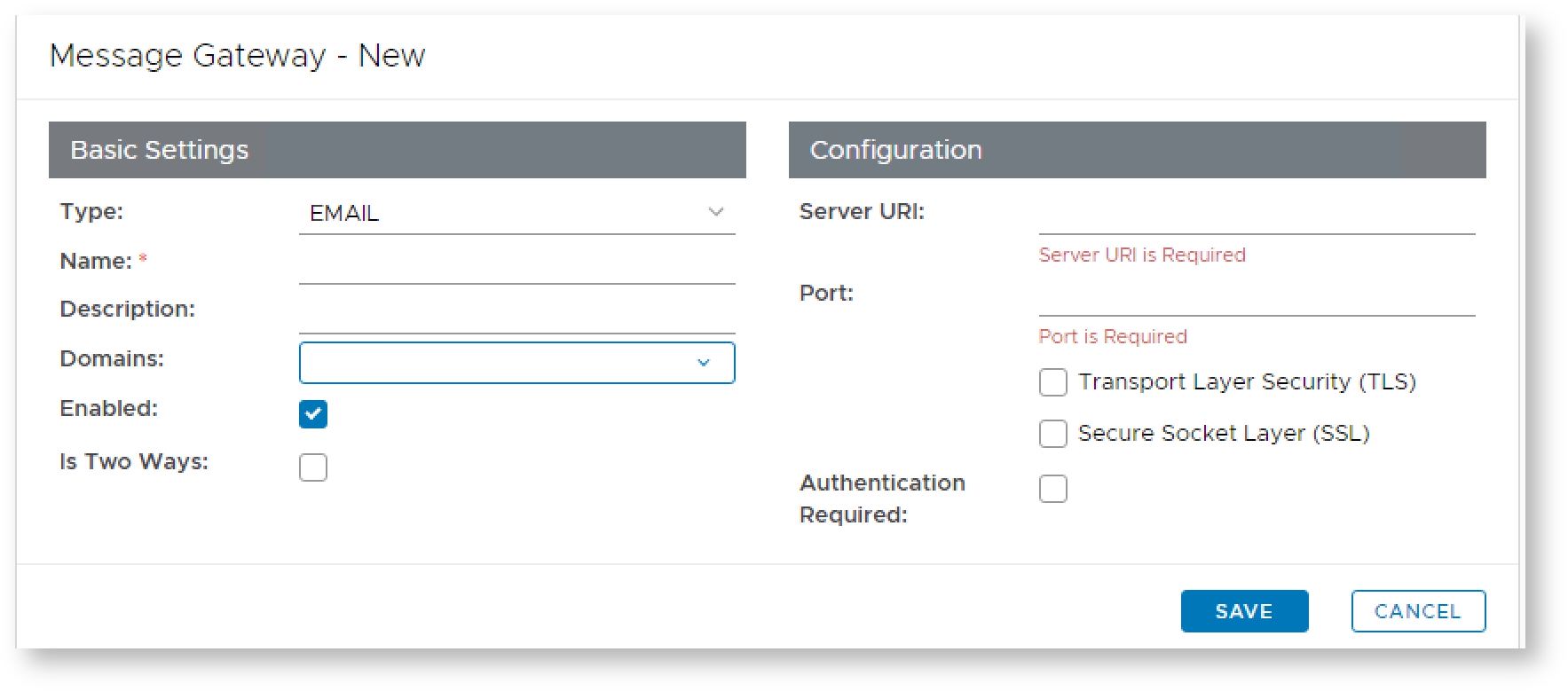The height and width of the screenshot is (691, 1568).
Task: Click the Port input field
Action: (x=1256, y=297)
